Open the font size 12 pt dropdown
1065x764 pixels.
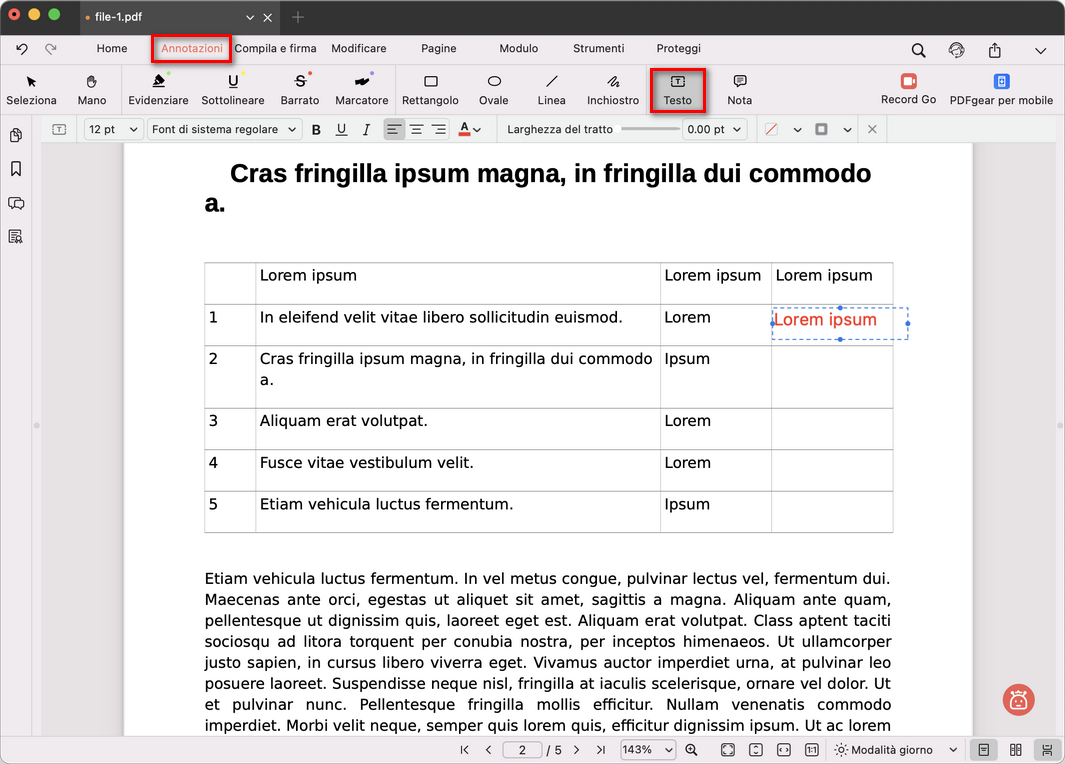(112, 130)
